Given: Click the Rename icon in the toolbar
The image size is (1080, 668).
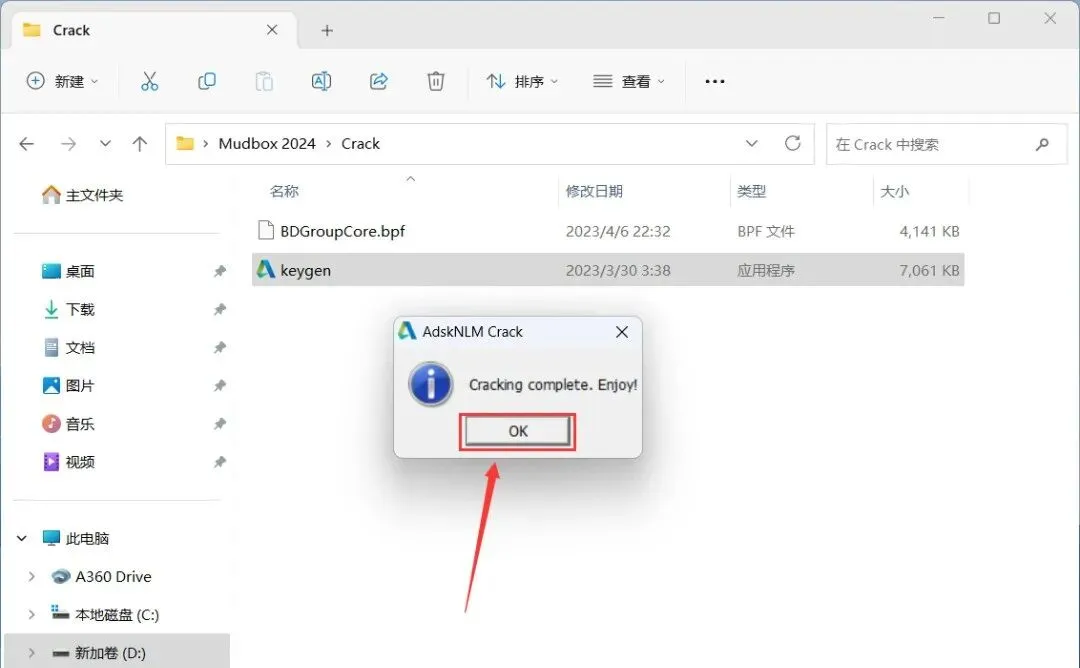Looking at the screenshot, I should pos(321,81).
